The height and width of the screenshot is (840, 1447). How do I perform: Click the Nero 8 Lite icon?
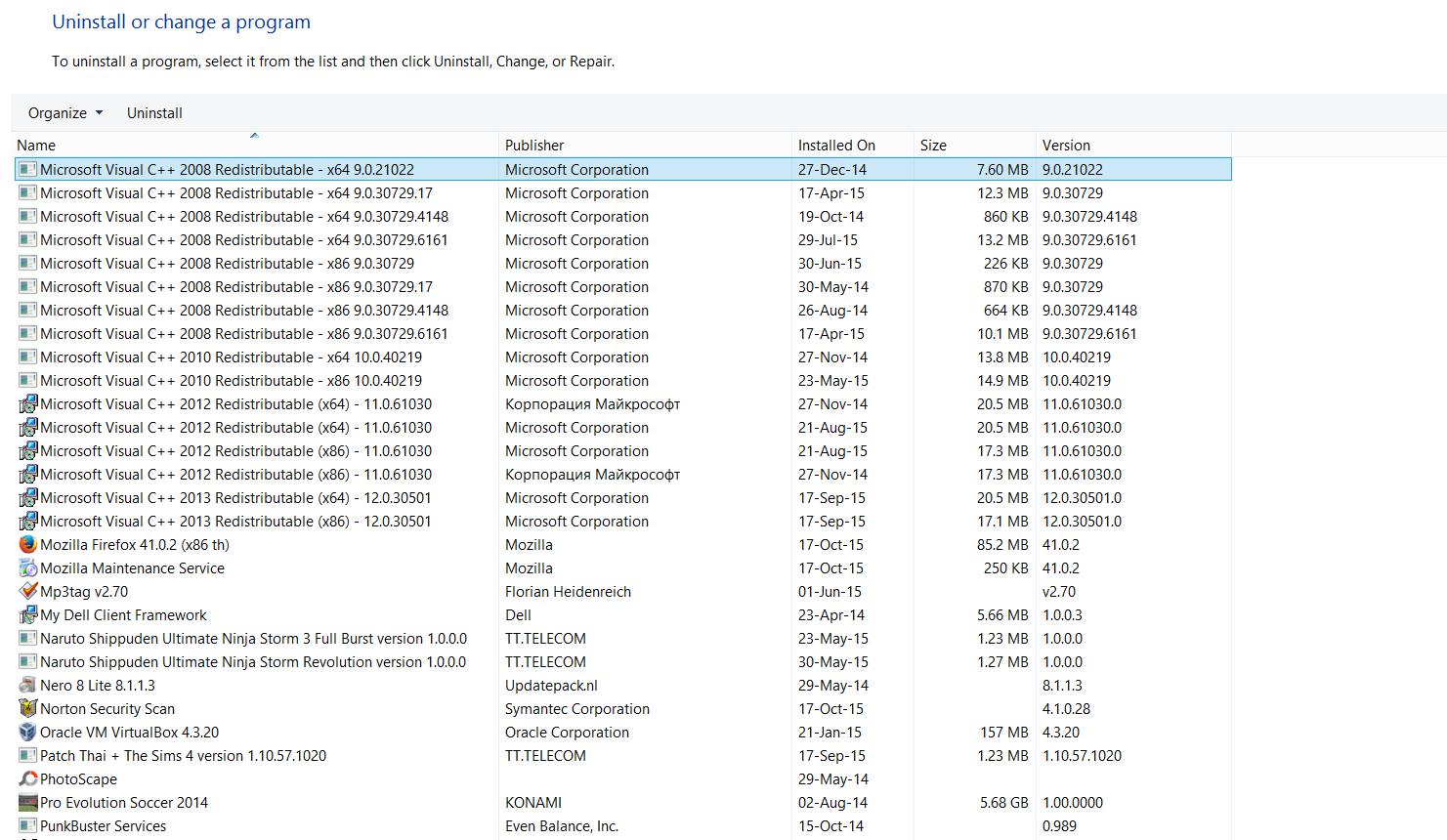pyautogui.click(x=27, y=686)
